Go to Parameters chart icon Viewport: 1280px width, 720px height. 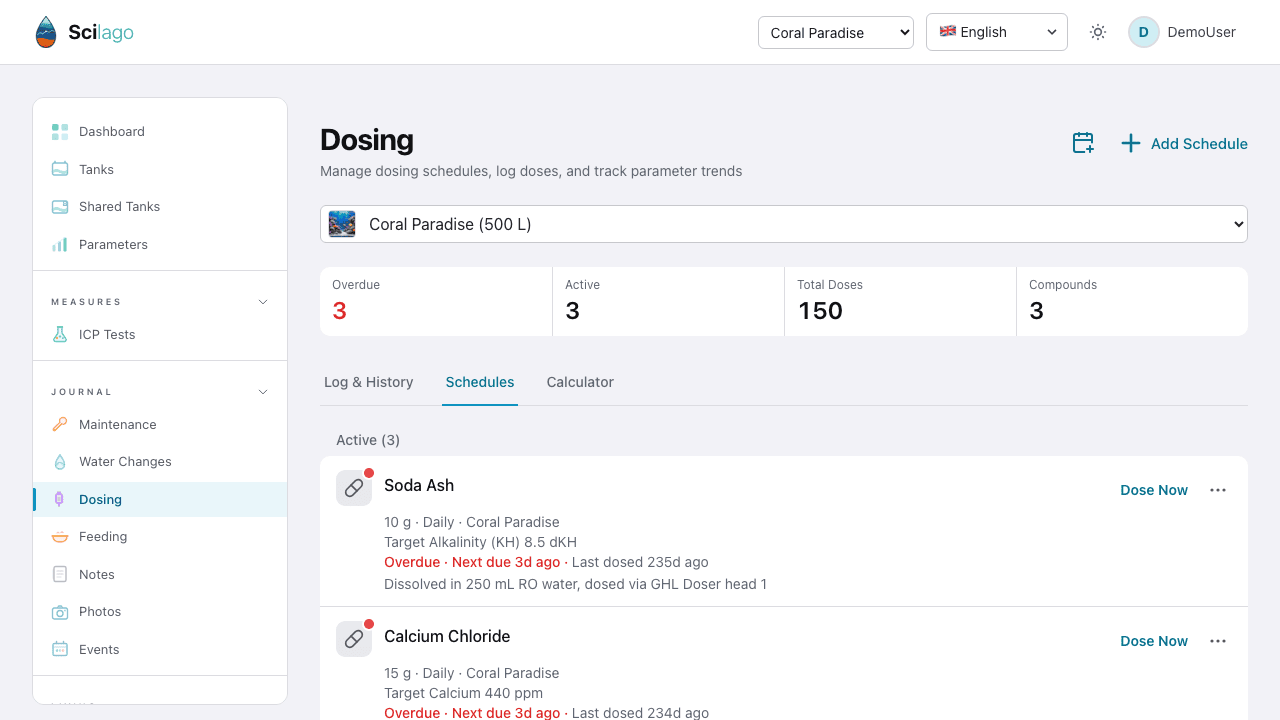60,244
